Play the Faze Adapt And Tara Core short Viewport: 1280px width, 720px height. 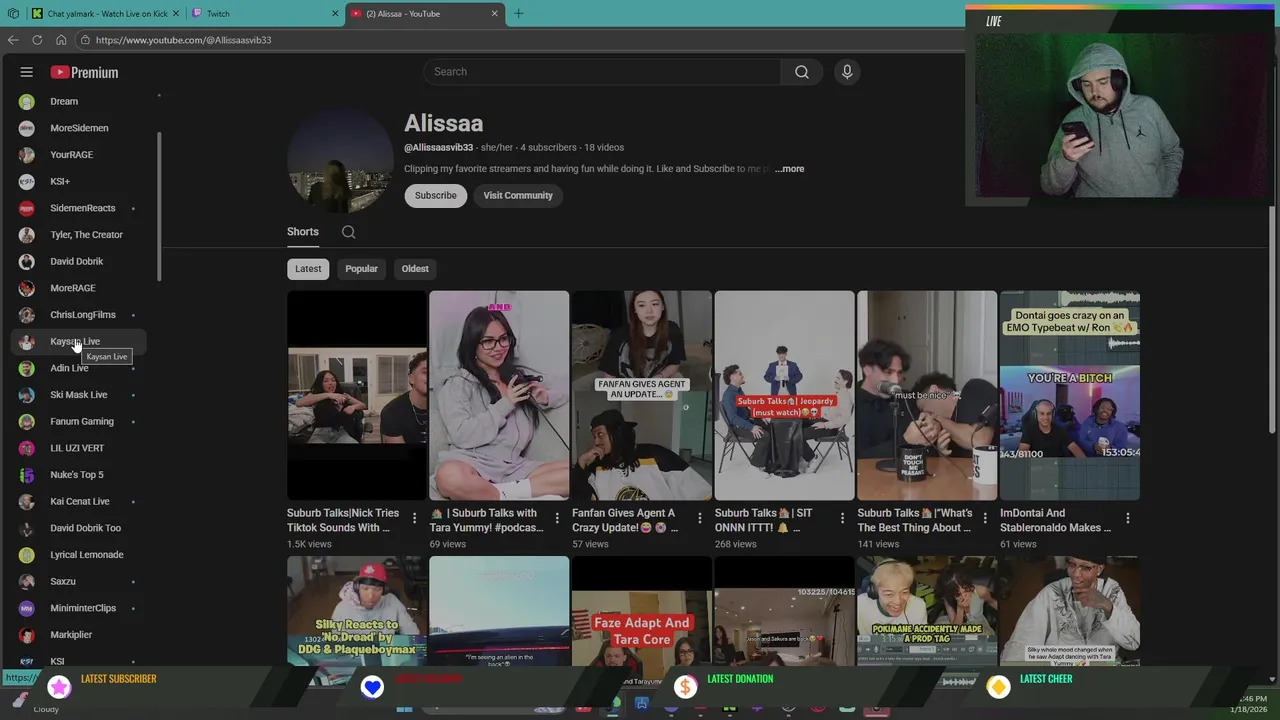coord(642,611)
